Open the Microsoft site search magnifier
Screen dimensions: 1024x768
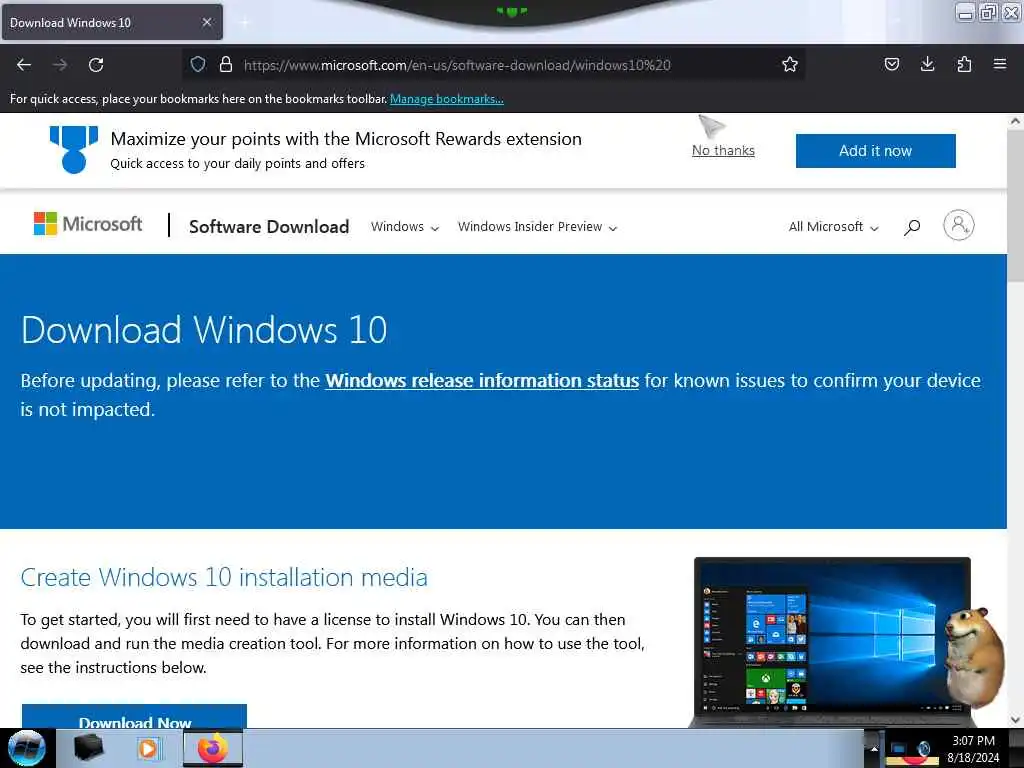coord(912,227)
